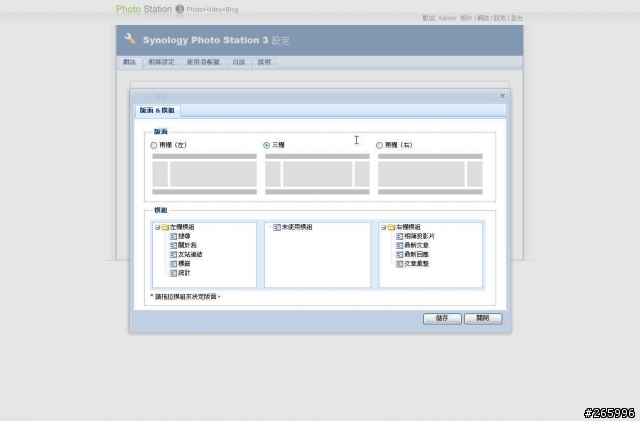Switch to the 使用者帳號 tab
Image resolution: width=640 pixels, height=421 pixels.
click(x=203, y=62)
